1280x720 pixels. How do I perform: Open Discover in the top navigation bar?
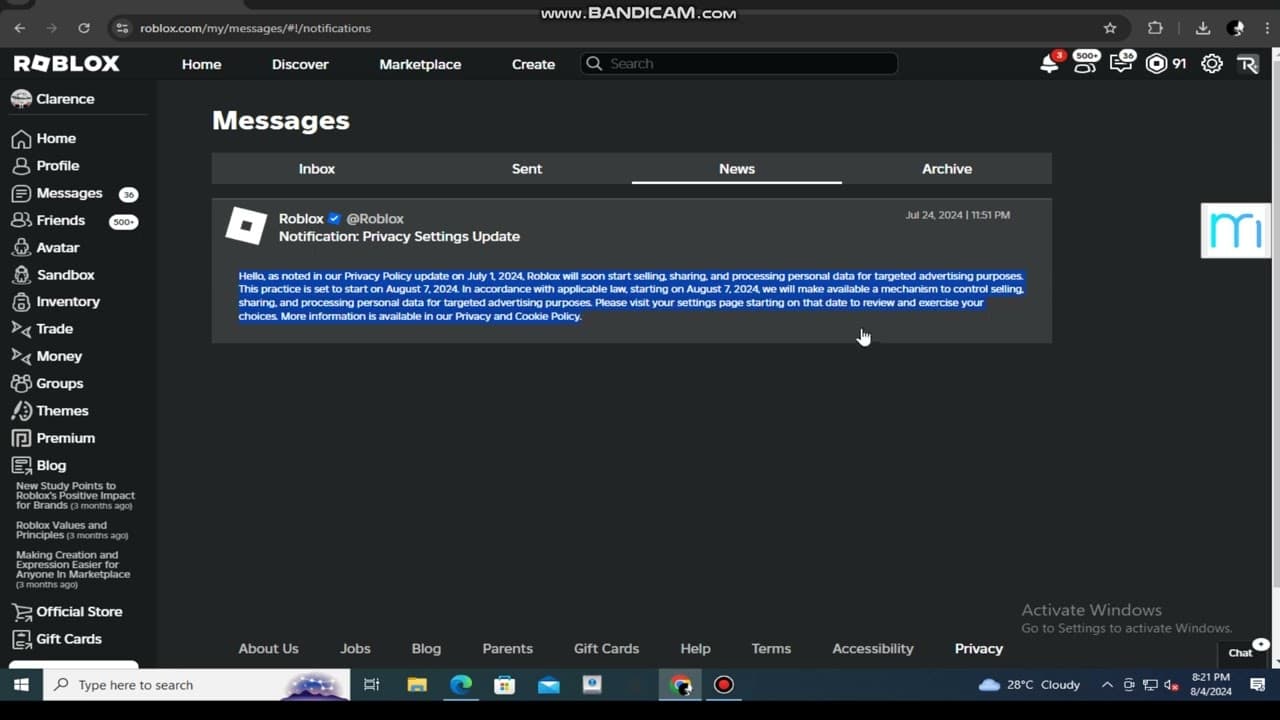point(300,64)
